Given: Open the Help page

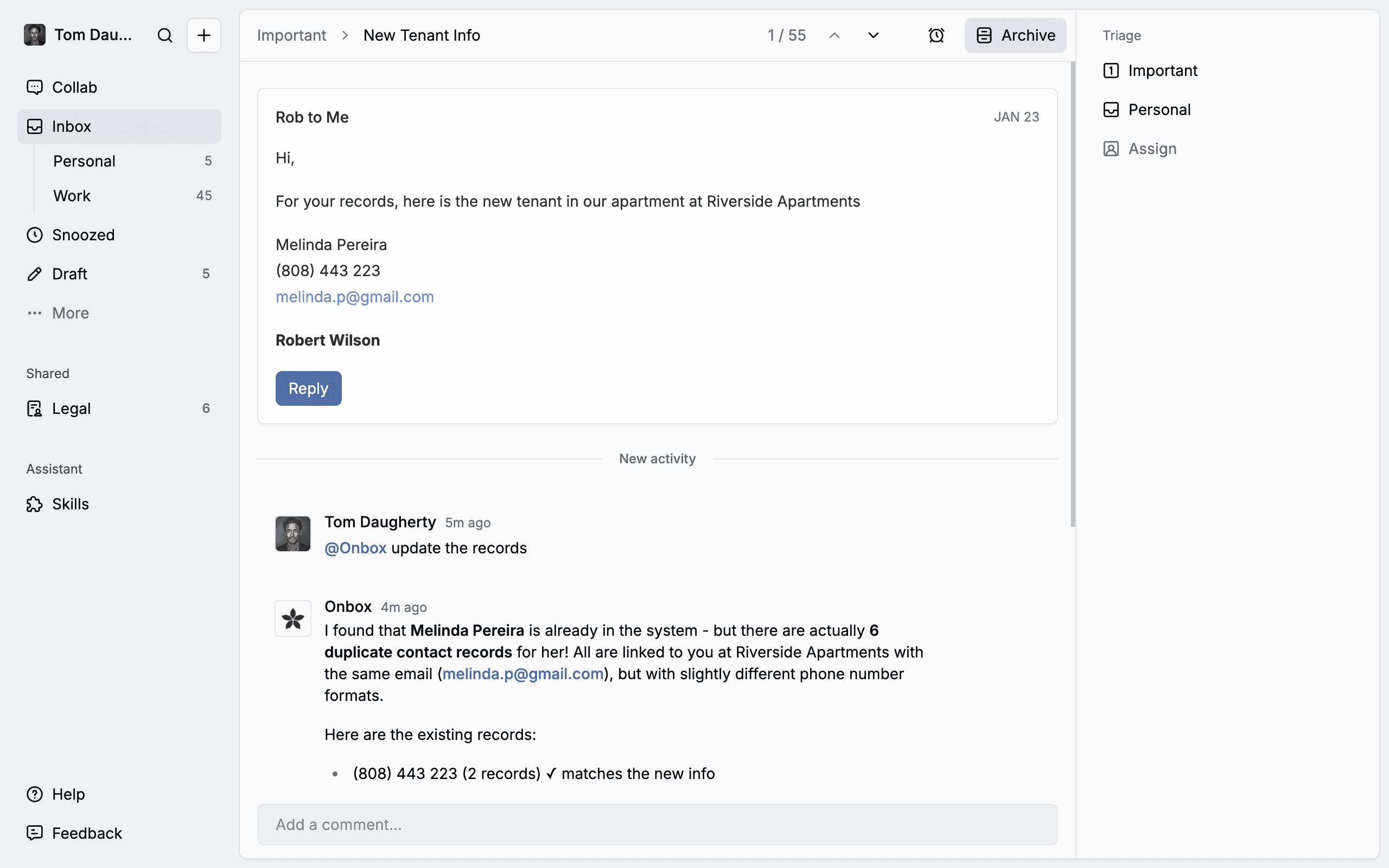Looking at the screenshot, I should 68,794.
